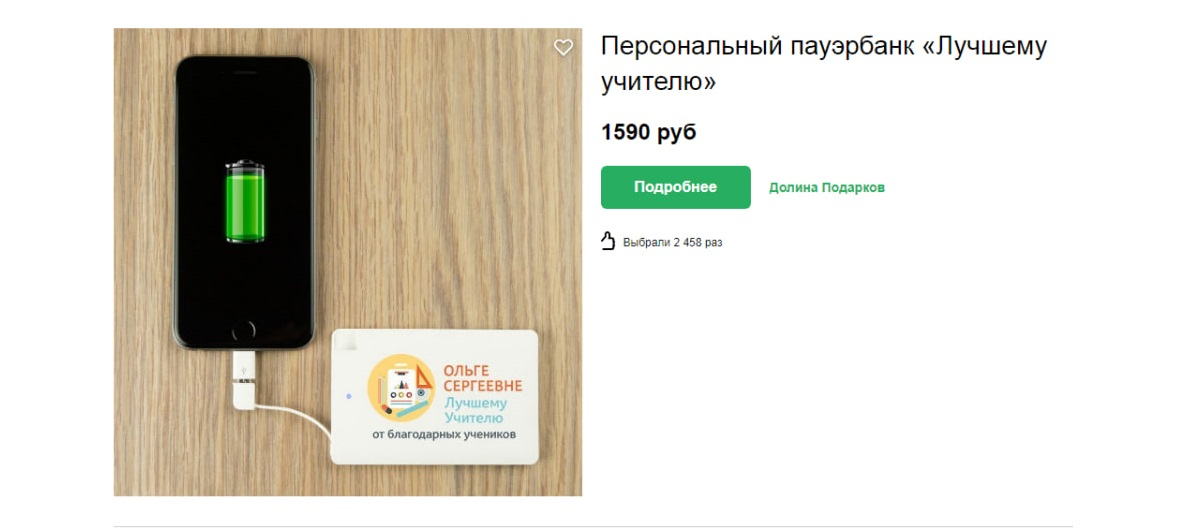Click the white USB connector under phone

pyautogui.click(x=244, y=379)
